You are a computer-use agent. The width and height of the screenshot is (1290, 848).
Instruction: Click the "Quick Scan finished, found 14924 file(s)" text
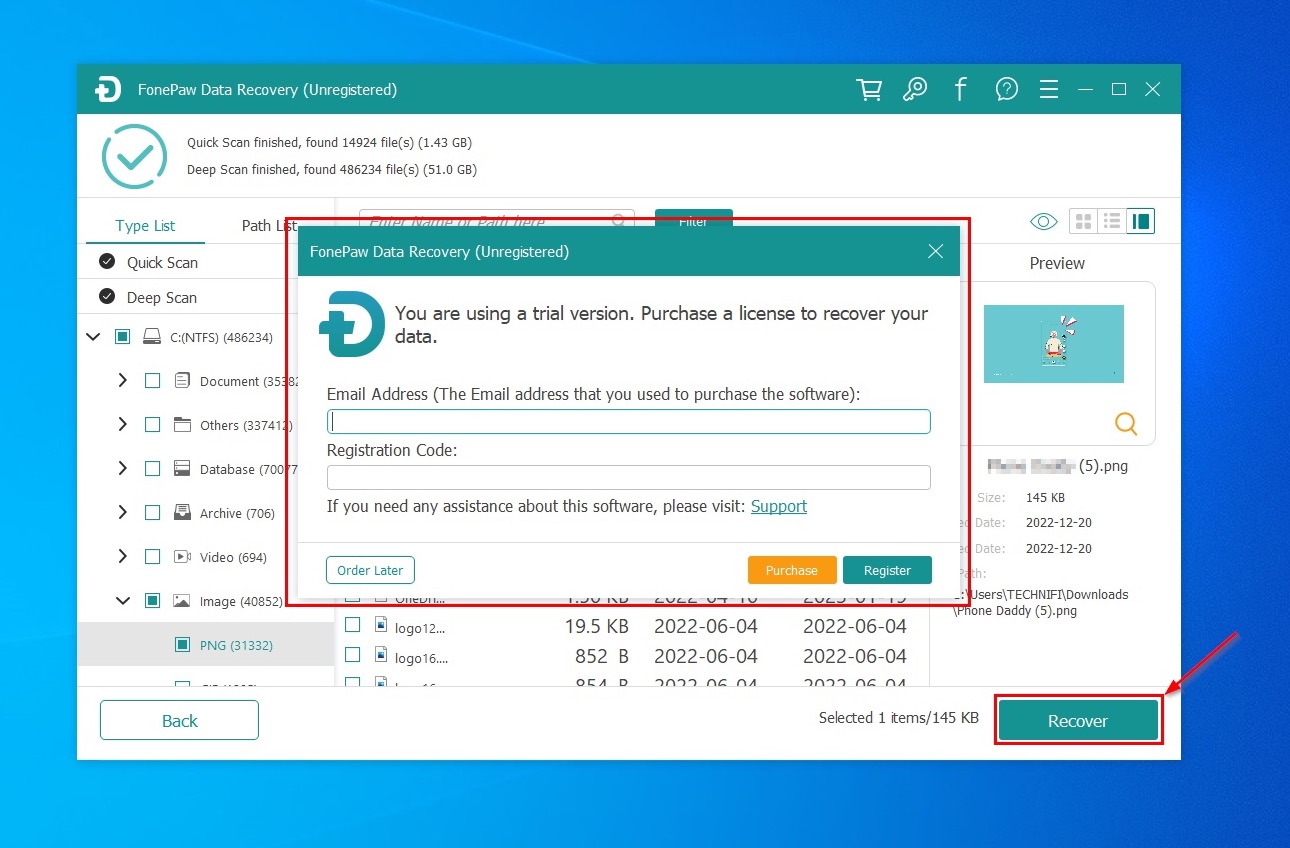point(329,143)
